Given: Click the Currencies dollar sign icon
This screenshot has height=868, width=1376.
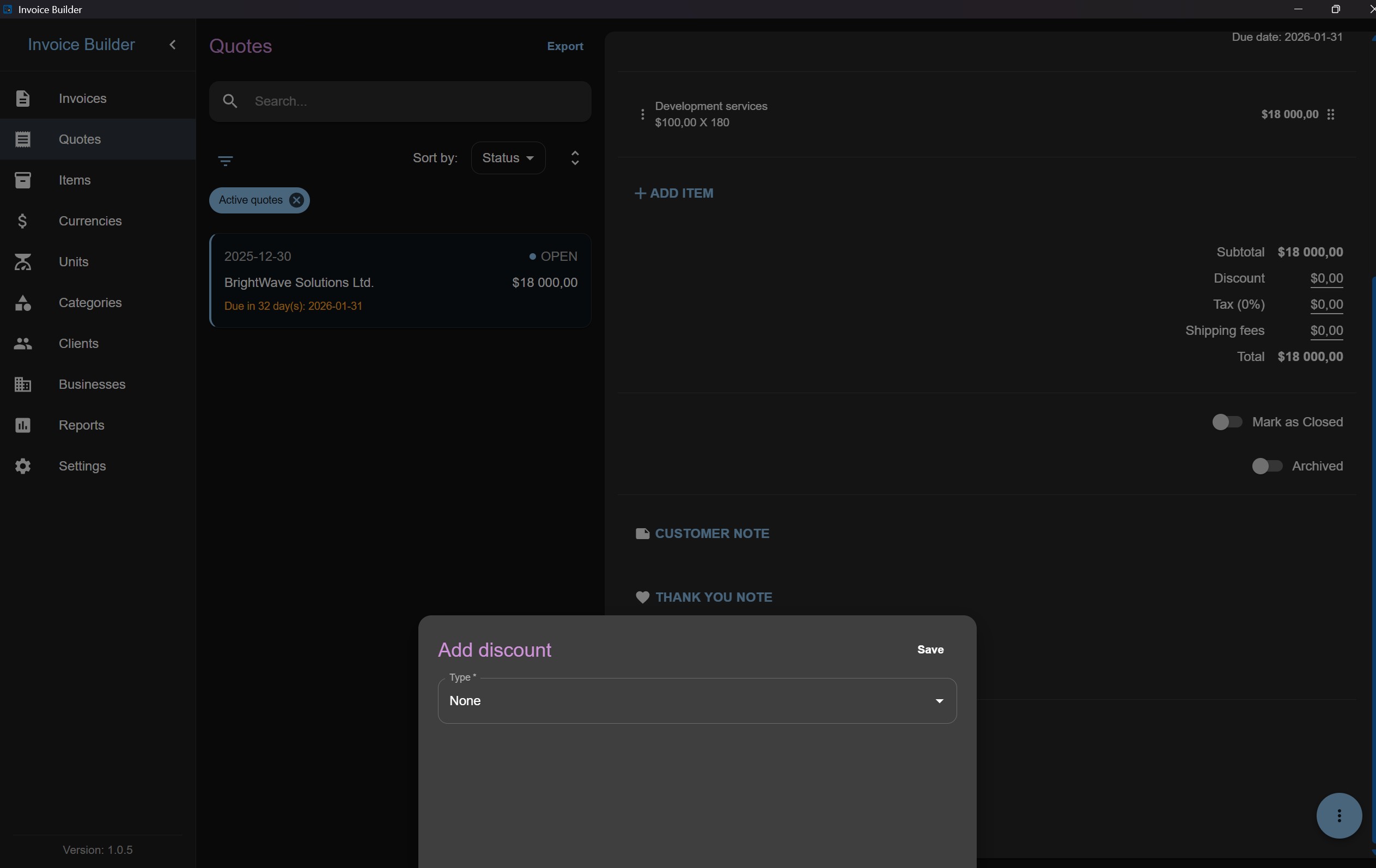Looking at the screenshot, I should pos(22,221).
